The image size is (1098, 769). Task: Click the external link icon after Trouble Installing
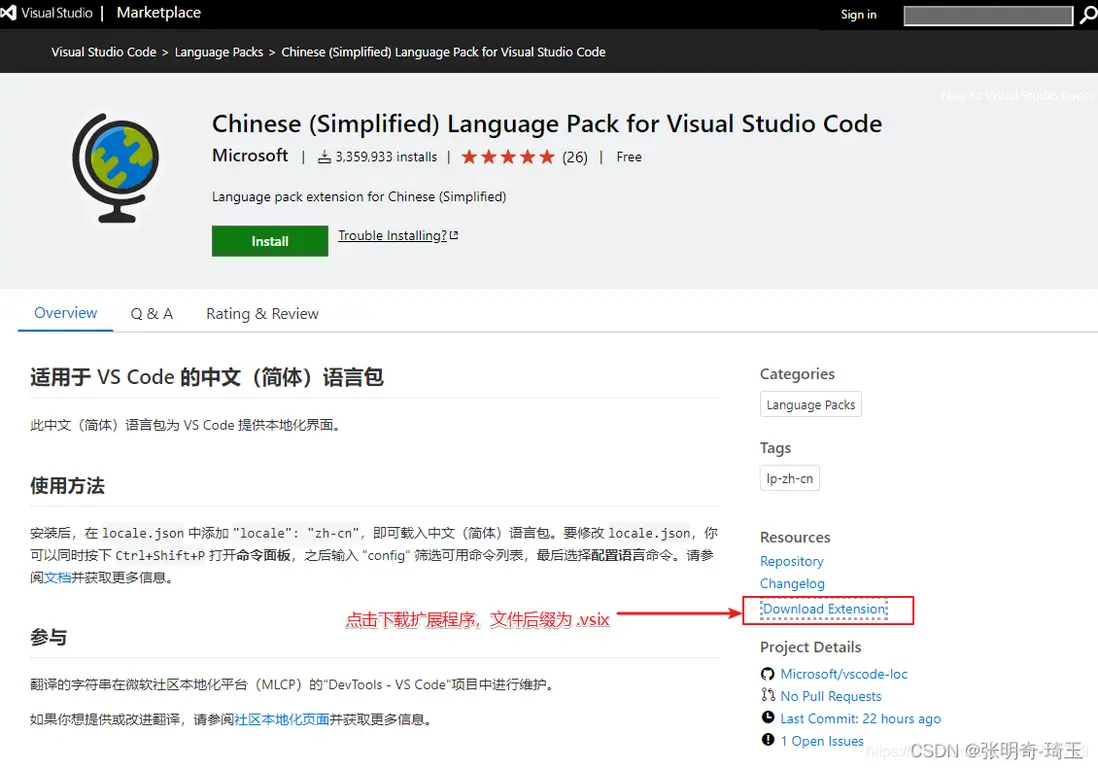(454, 235)
